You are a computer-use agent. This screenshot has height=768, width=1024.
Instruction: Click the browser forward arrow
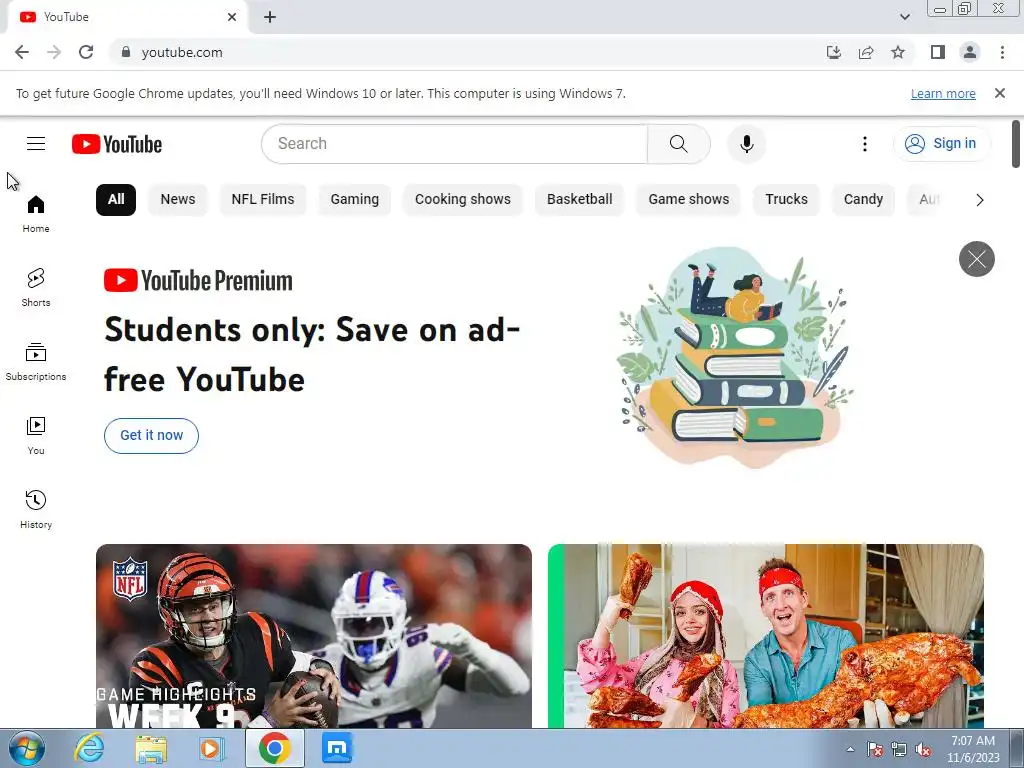[54, 52]
